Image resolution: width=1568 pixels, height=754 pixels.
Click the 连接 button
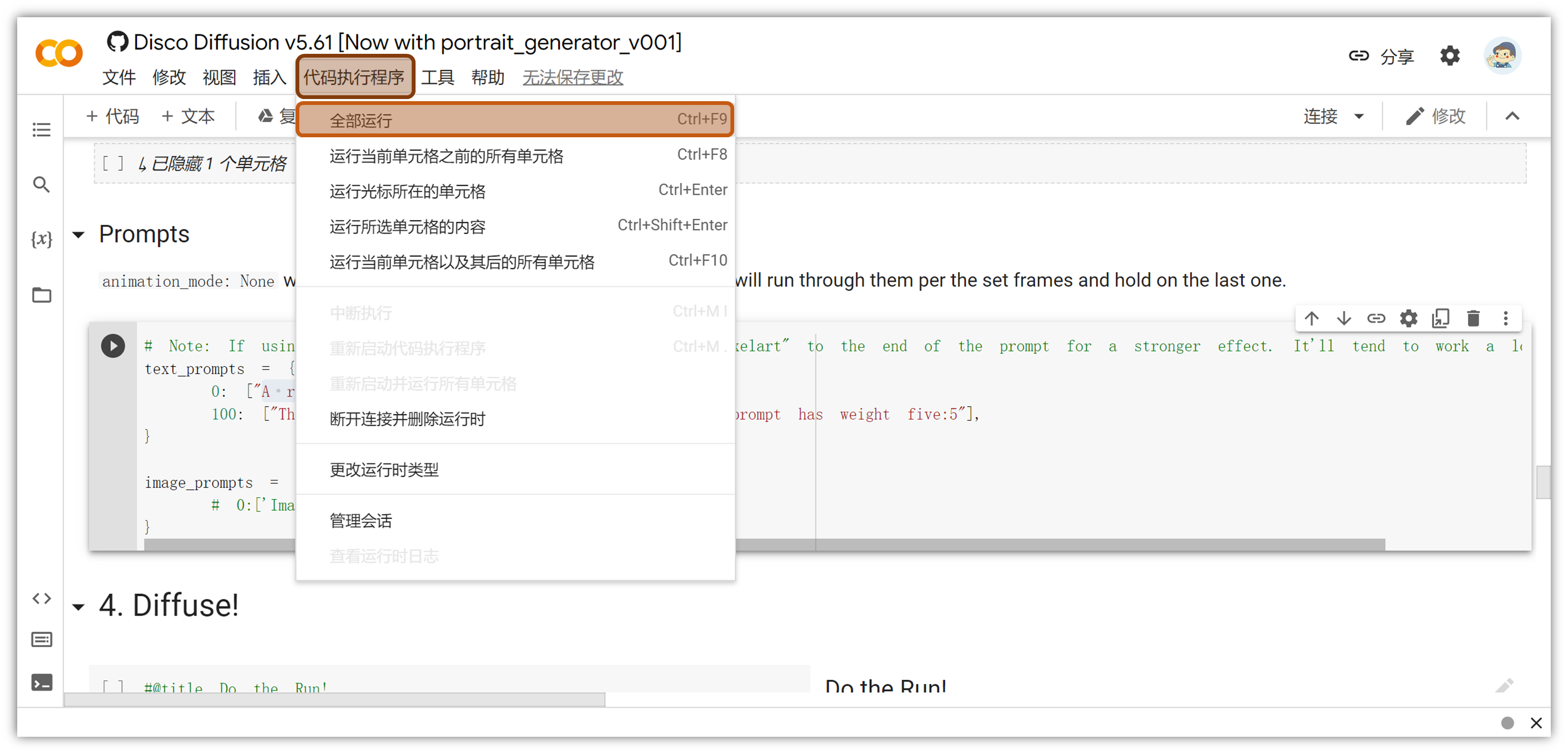coord(1320,116)
